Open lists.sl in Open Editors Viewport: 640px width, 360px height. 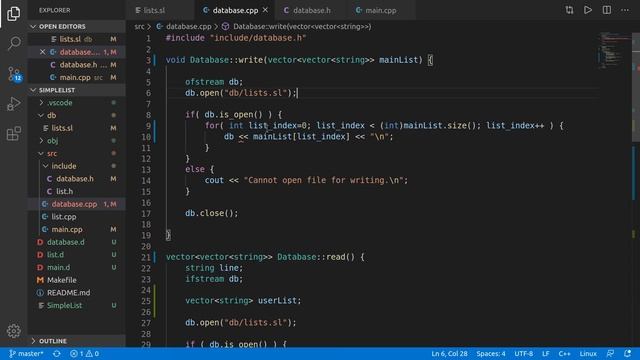click(76, 39)
